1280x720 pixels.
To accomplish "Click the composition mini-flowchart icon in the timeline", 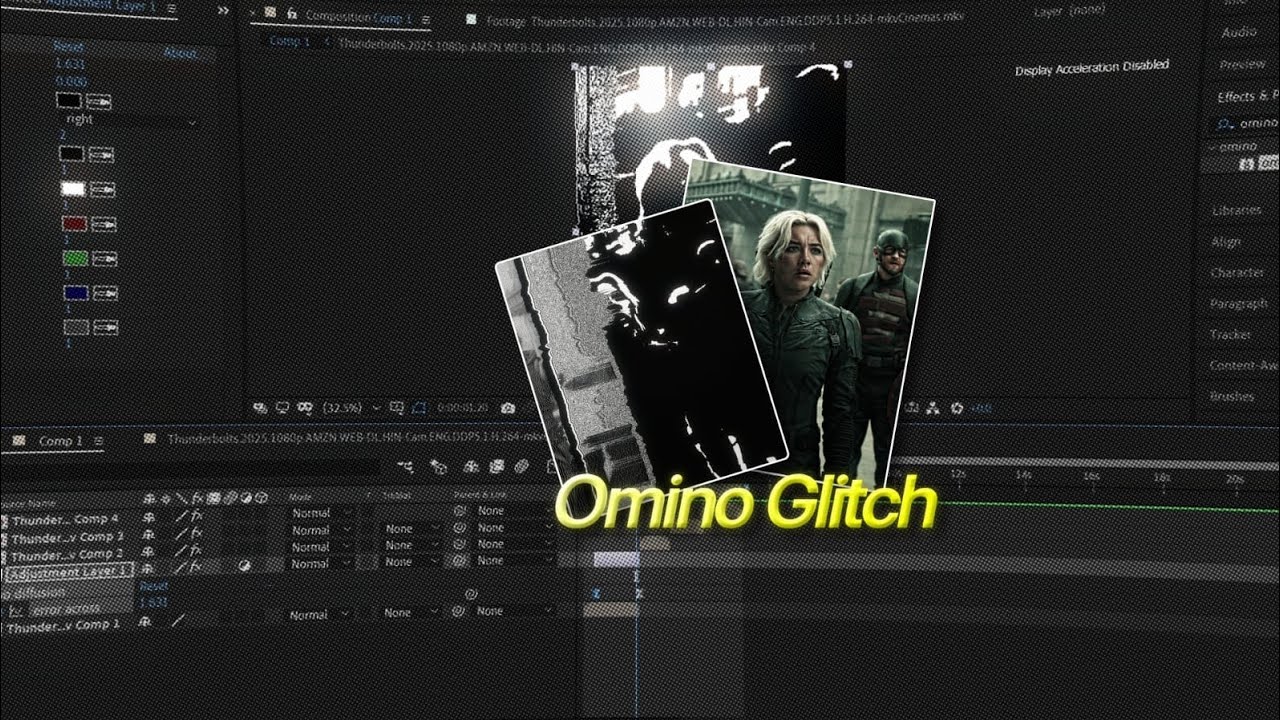I will (x=406, y=466).
